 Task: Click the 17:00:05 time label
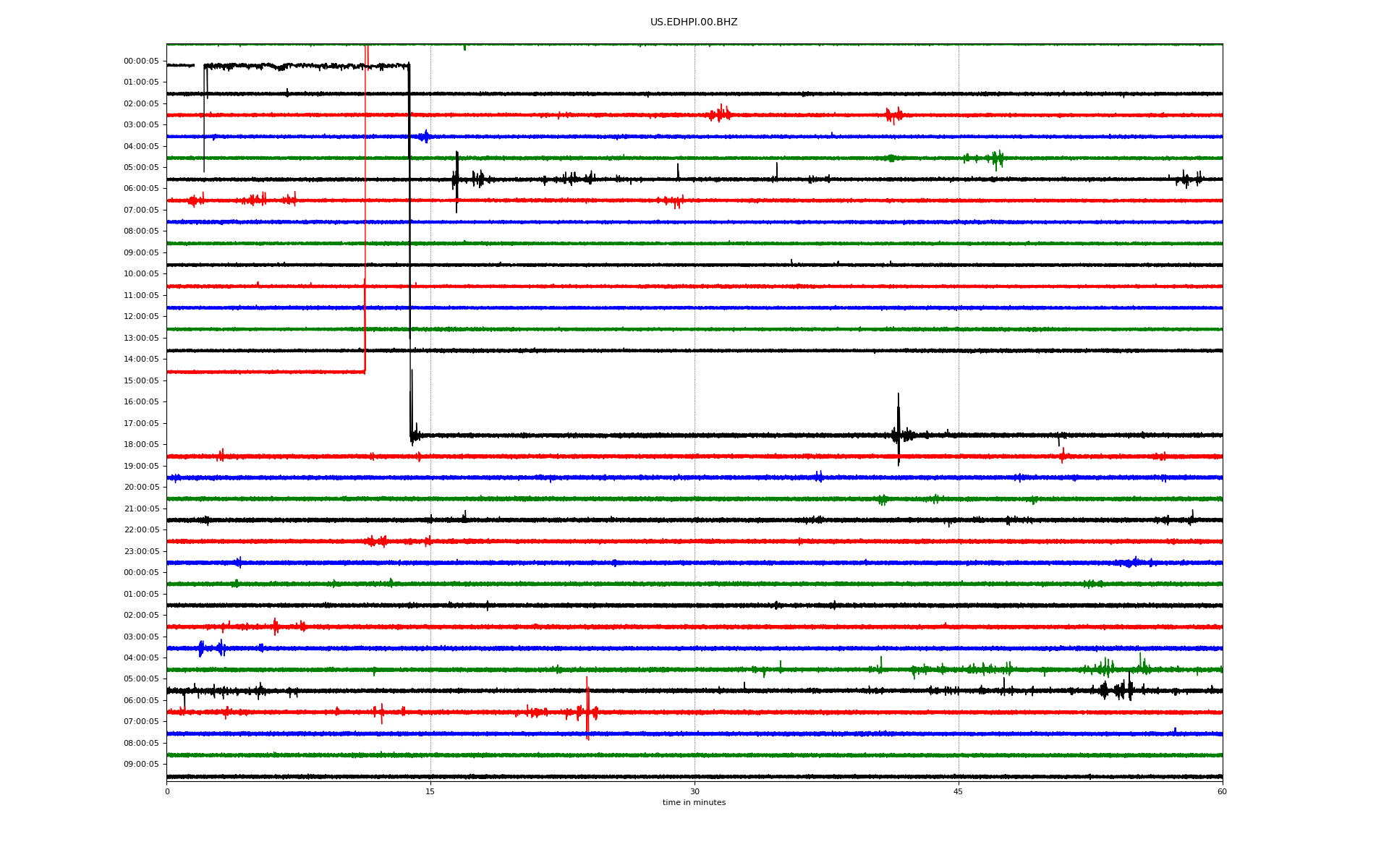pyautogui.click(x=141, y=423)
